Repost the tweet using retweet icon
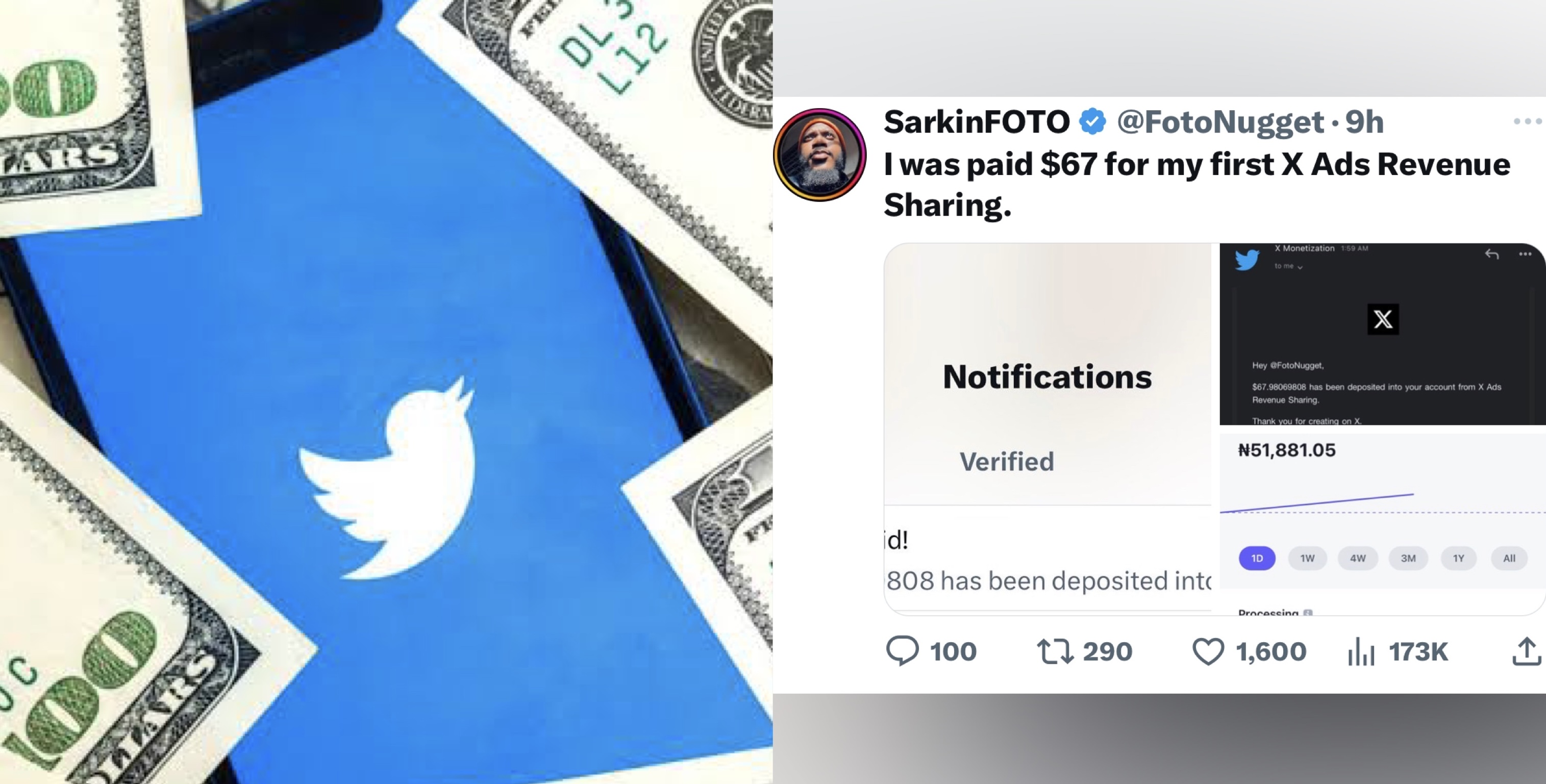Screen dimensions: 1546x784 (x=1055, y=651)
